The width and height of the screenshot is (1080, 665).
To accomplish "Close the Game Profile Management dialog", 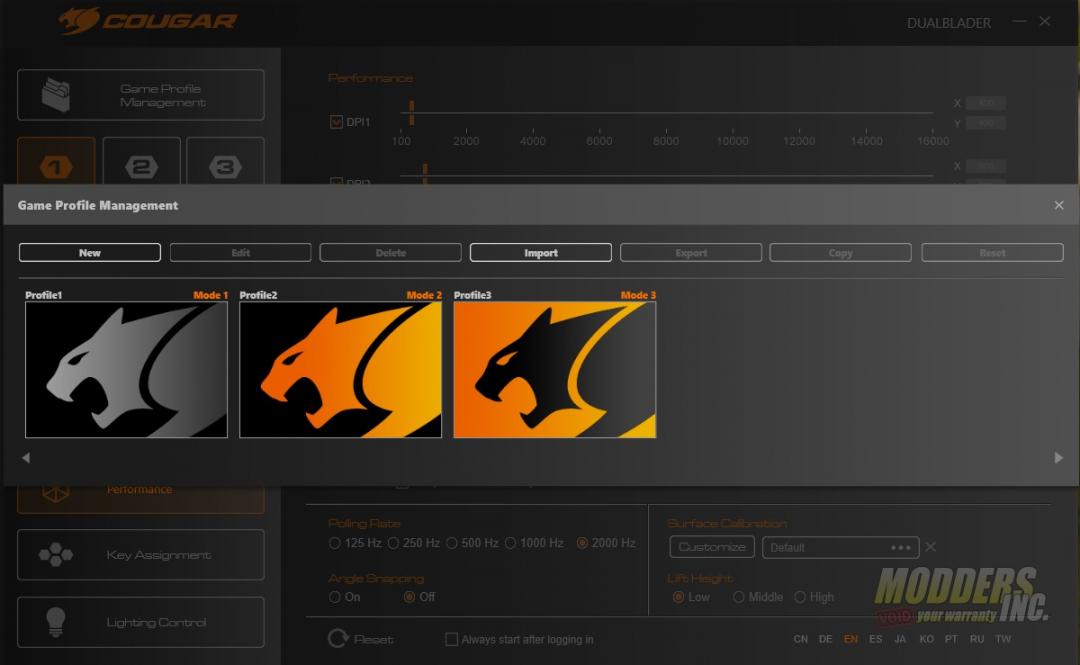I will point(1059,205).
